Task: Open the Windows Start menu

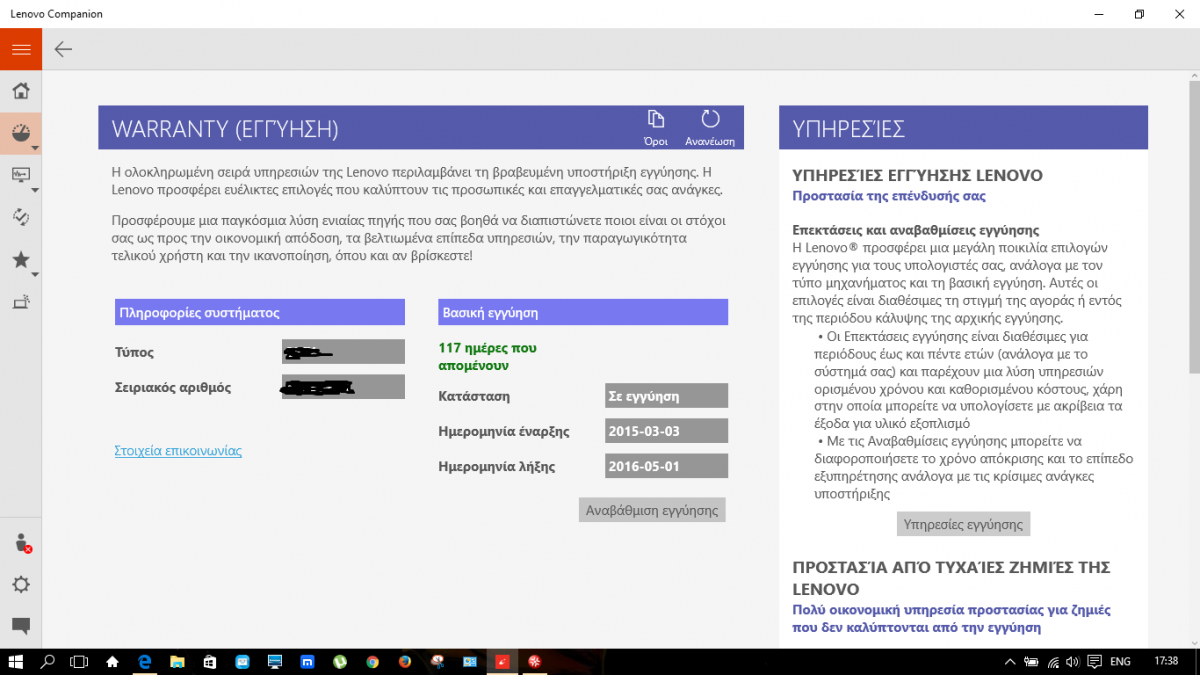Action: pos(17,661)
